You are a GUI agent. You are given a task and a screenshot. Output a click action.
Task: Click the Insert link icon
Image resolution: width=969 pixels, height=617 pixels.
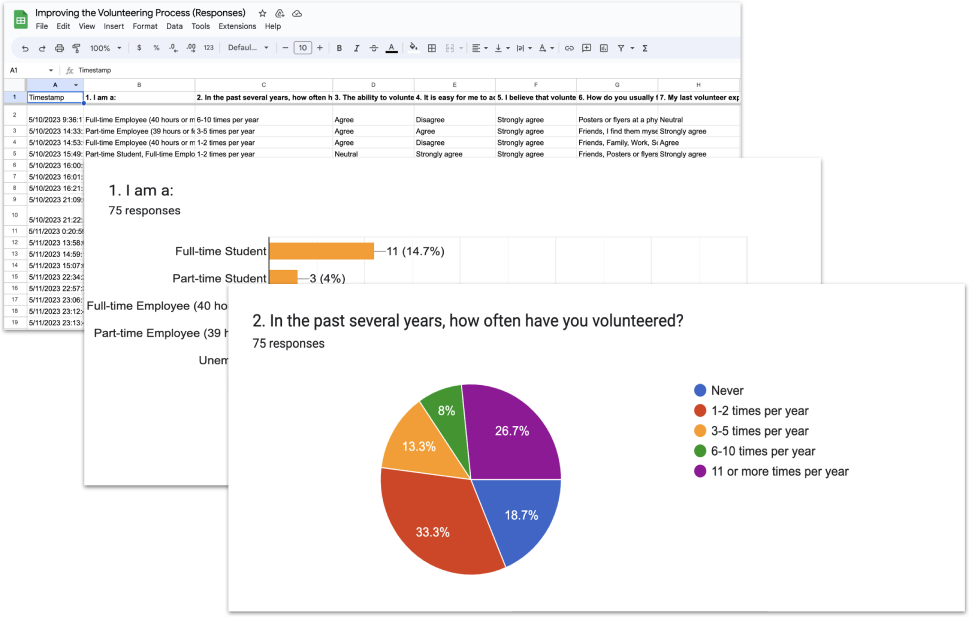coord(569,48)
